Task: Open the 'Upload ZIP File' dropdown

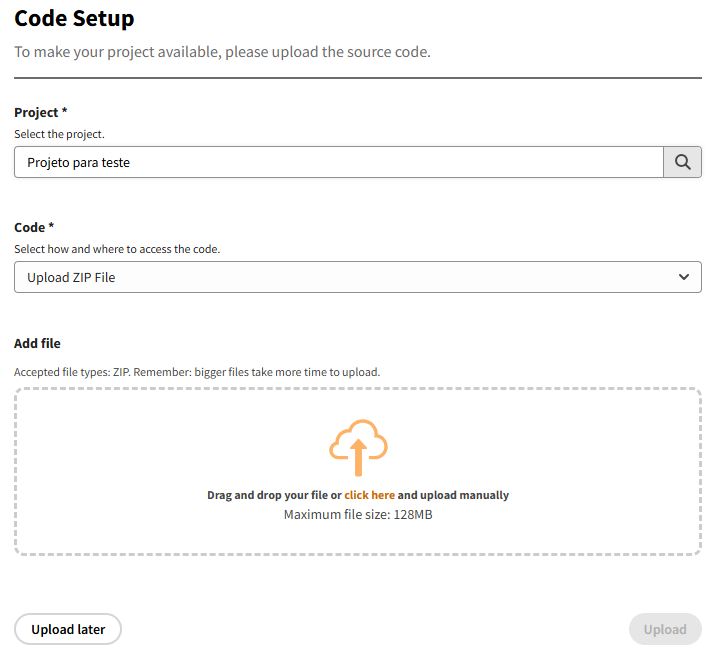Action: pos(340,277)
